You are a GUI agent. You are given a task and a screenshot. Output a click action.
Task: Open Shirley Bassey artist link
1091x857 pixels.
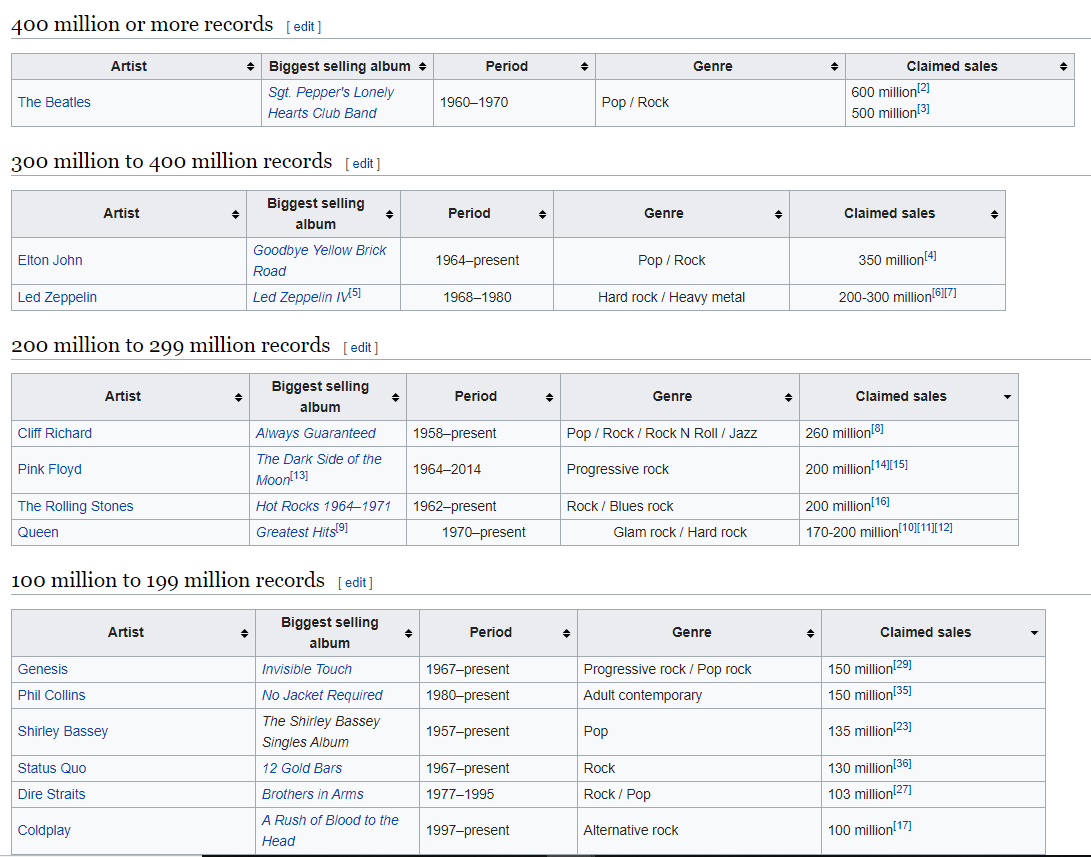click(63, 732)
